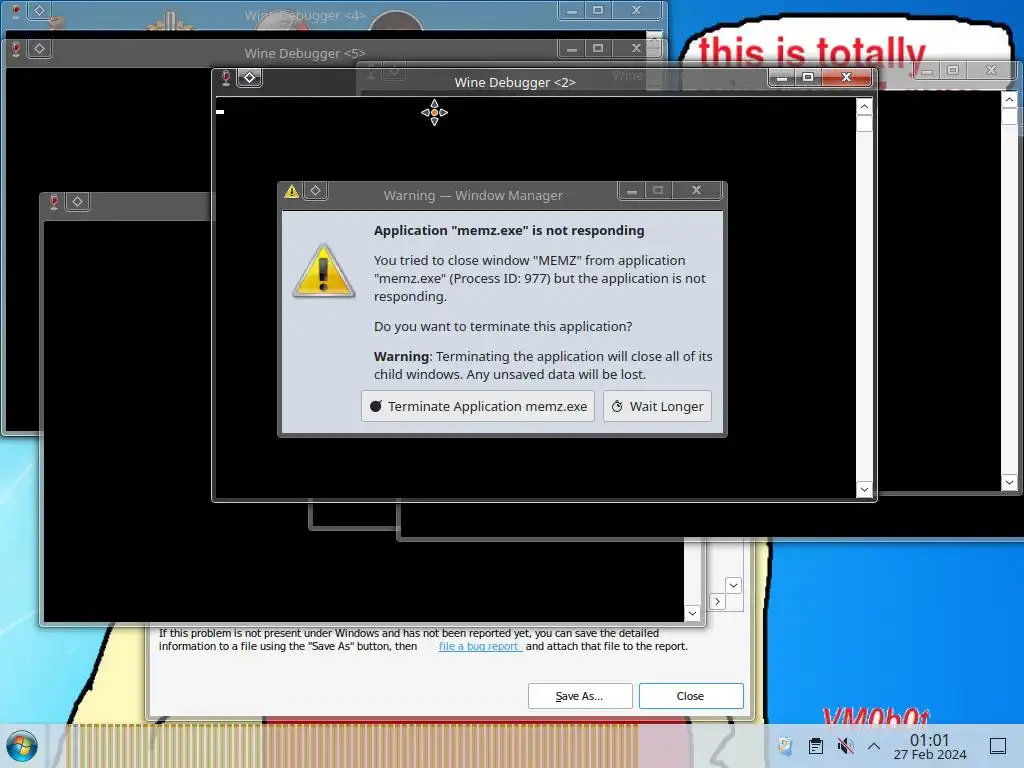Toggle the diamond pin of the untitled black window
The image size is (1024, 768).
pyautogui.click(x=78, y=202)
